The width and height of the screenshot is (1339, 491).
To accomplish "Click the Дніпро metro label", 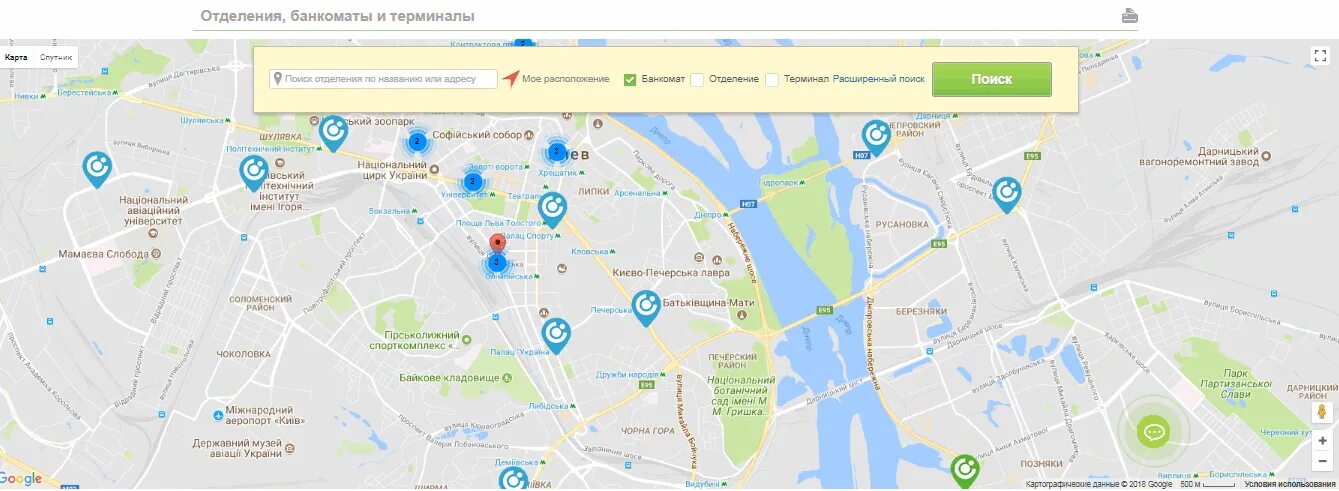I will (708, 215).
